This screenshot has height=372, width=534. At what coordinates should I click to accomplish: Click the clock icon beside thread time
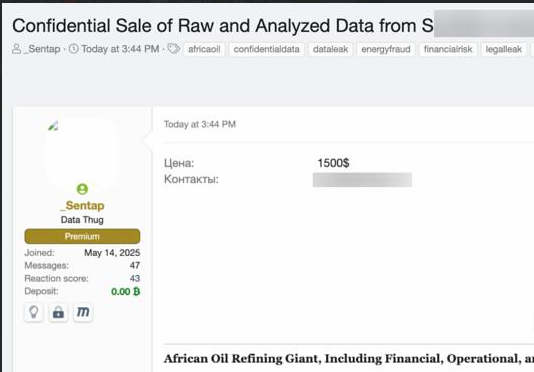coord(74,49)
